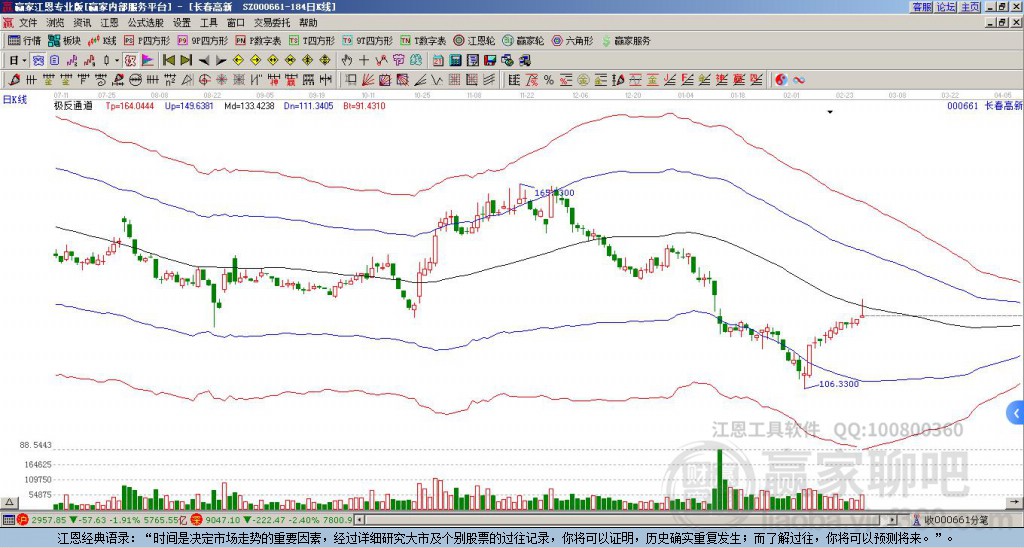Click the 沪 index icon in status bar

point(22,520)
